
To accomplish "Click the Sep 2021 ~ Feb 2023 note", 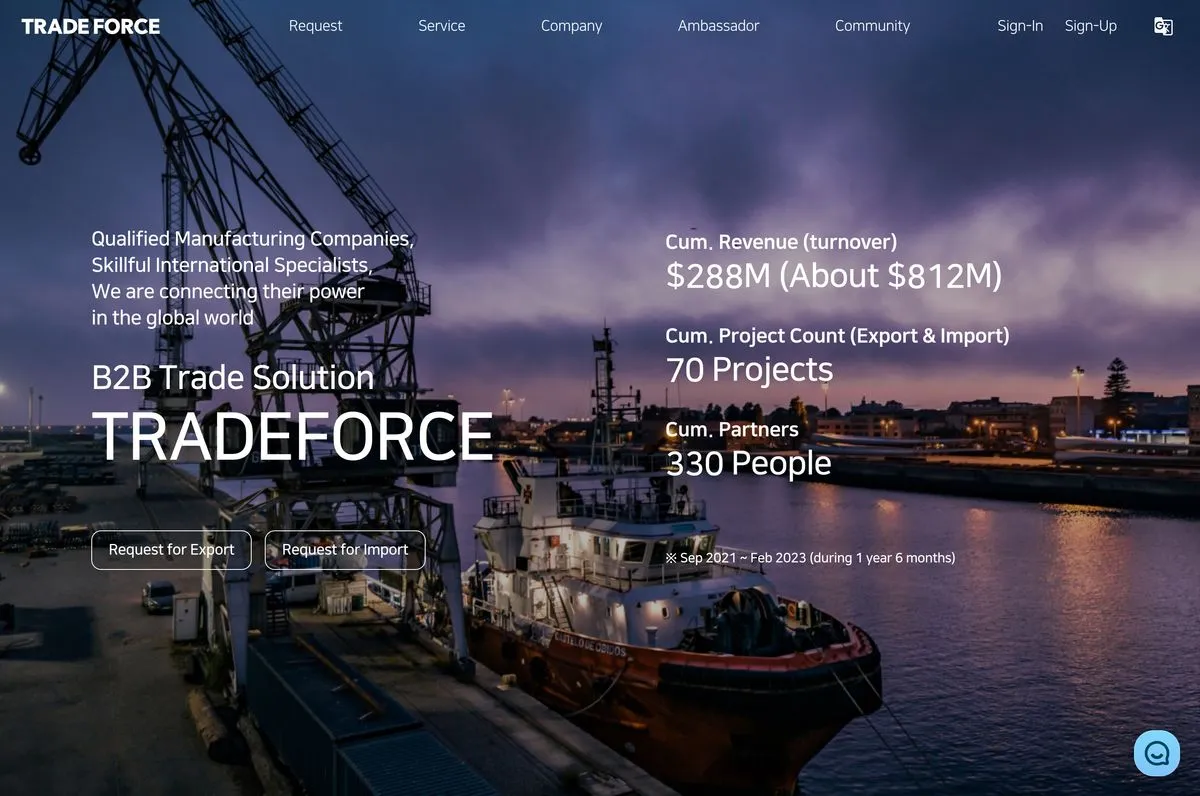I will point(810,558).
